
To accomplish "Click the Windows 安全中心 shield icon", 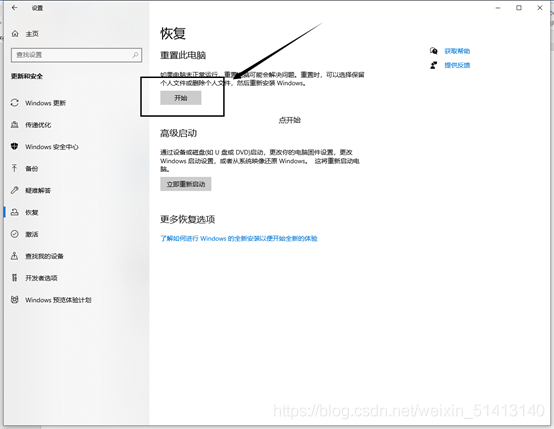I will 14,146.
